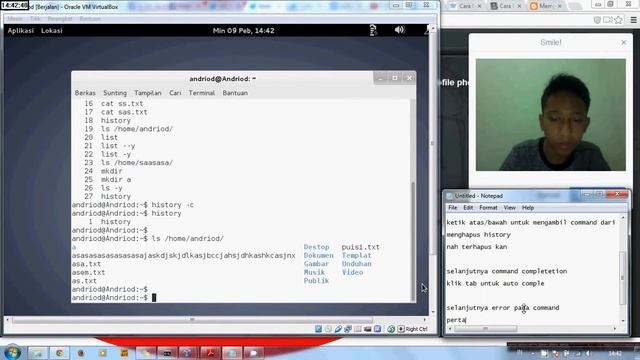Open Sunting menu in the terminal

(x=115, y=93)
